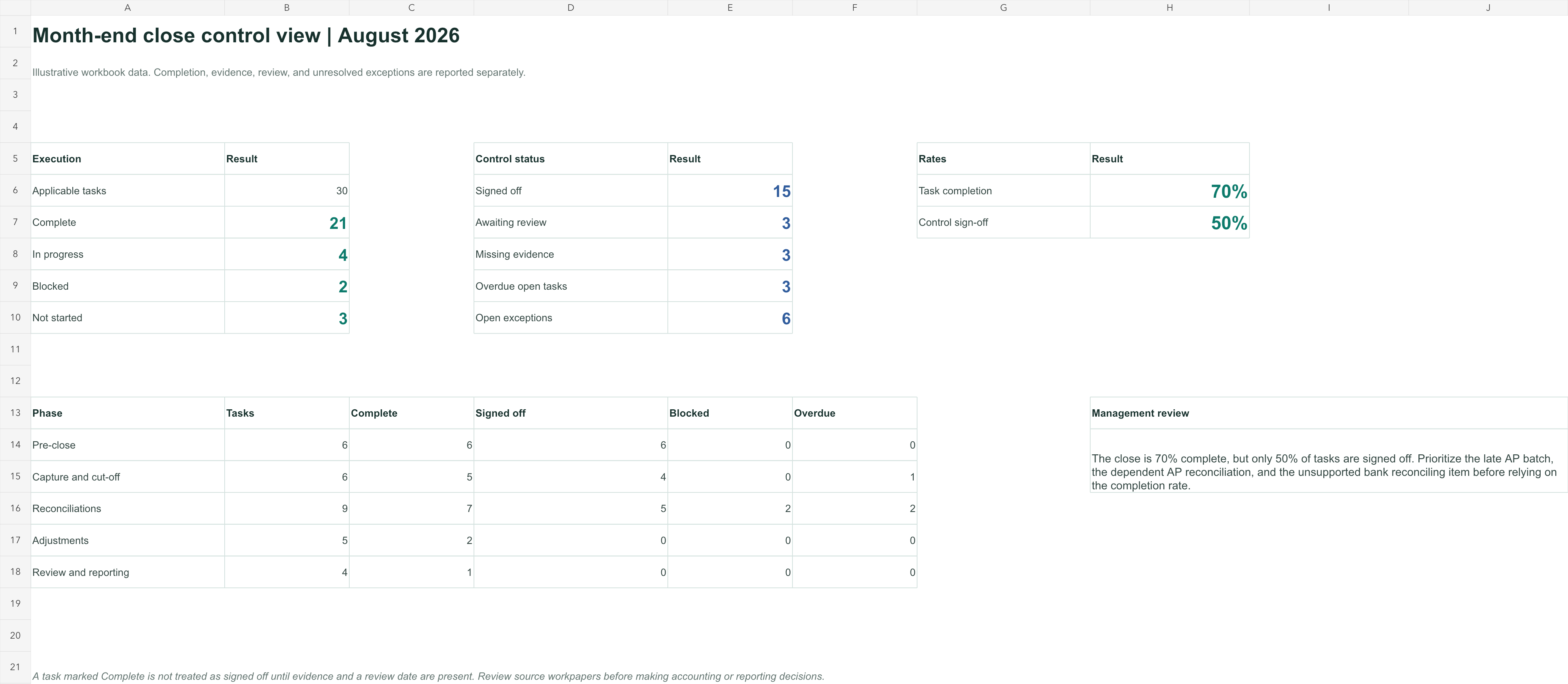Select column header H
1568x684 pixels.
point(1169,7)
